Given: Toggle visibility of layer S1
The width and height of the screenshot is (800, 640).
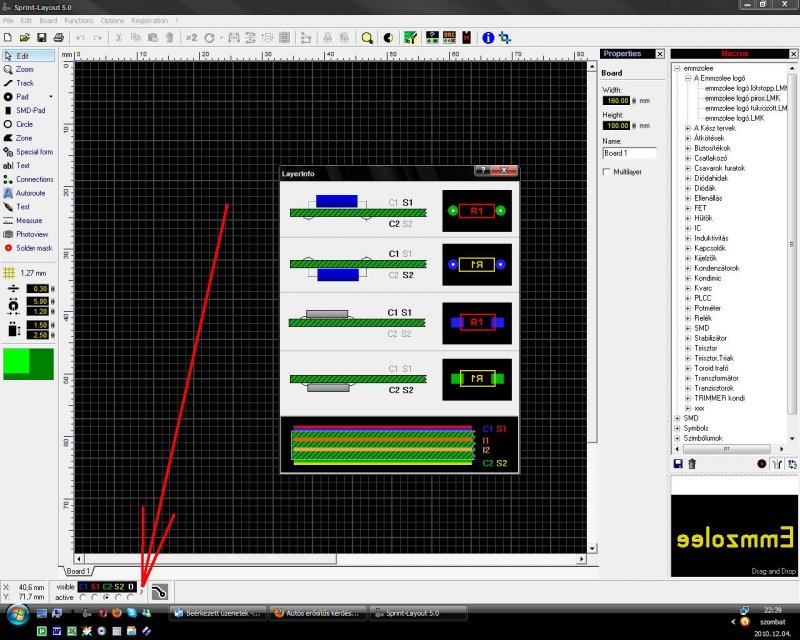Looking at the screenshot, I should click(x=95, y=587).
